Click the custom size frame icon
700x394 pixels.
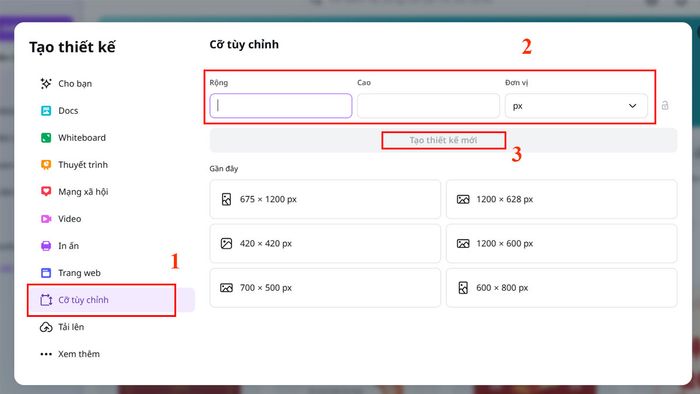coord(46,300)
